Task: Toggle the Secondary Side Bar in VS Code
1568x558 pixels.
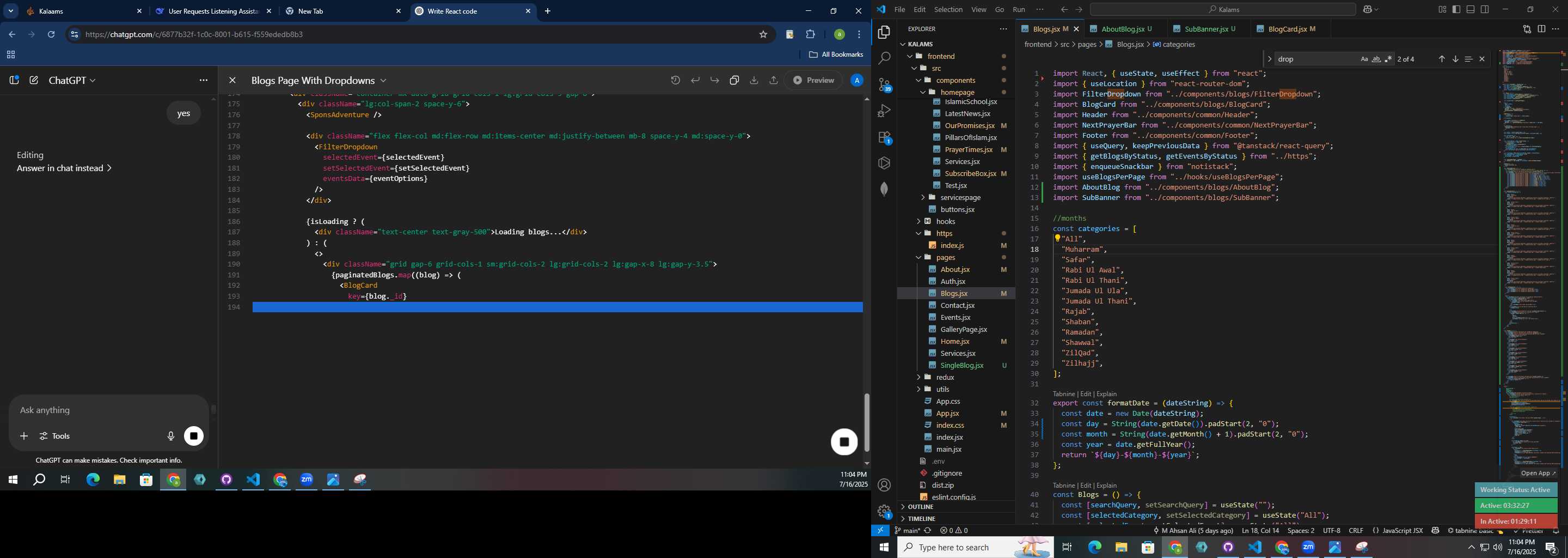Action: point(1485,10)
